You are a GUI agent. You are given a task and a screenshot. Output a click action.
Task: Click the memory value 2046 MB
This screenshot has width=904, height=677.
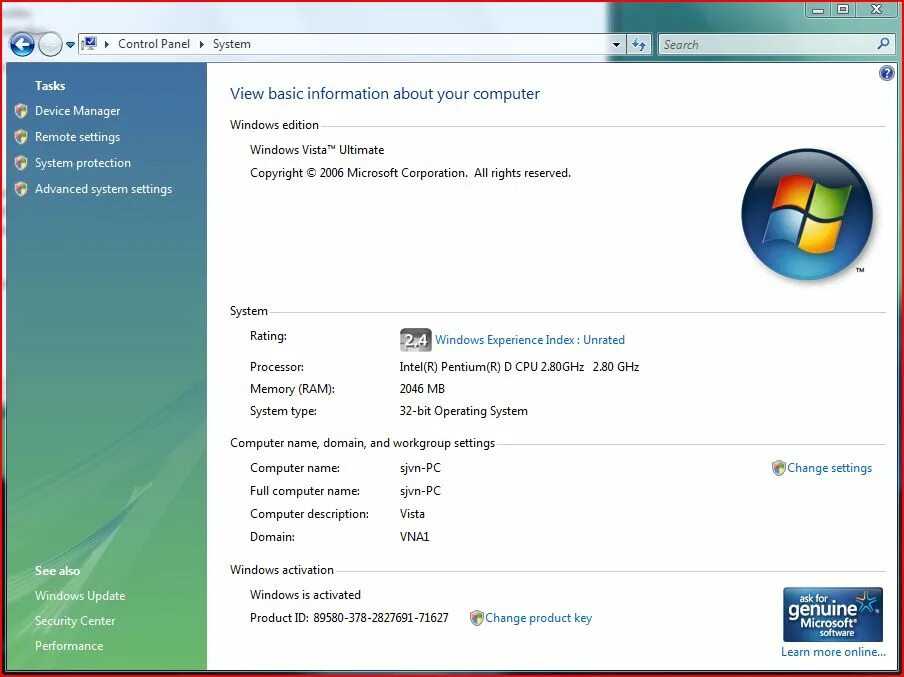422,389
